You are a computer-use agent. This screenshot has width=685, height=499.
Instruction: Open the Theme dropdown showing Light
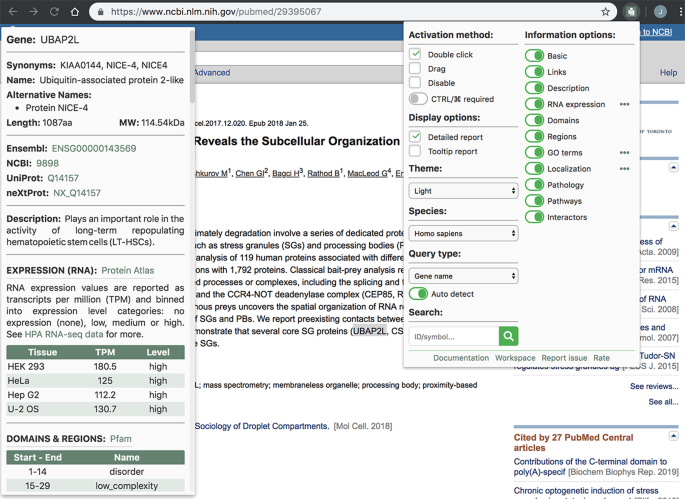pyautogui.click(x=464, y=191)
